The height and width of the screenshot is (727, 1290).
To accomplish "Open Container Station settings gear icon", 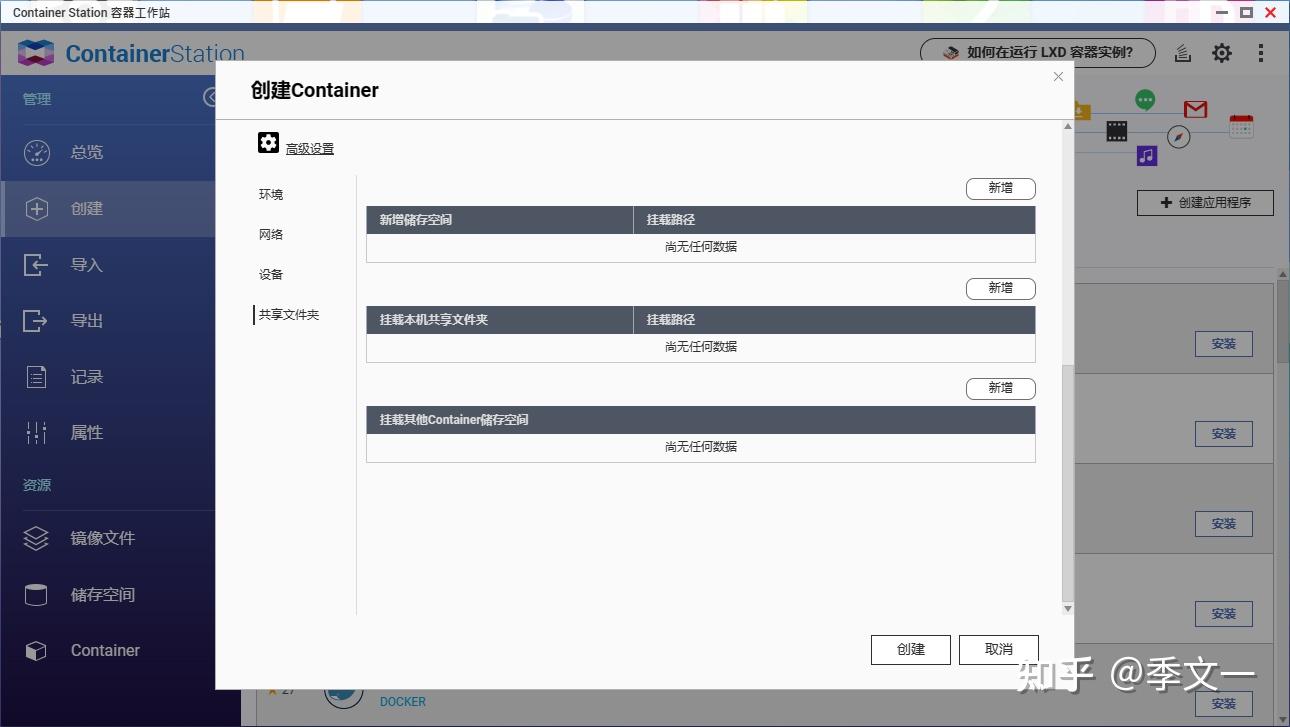I will pyautogui.click(x=1221, y=53).
